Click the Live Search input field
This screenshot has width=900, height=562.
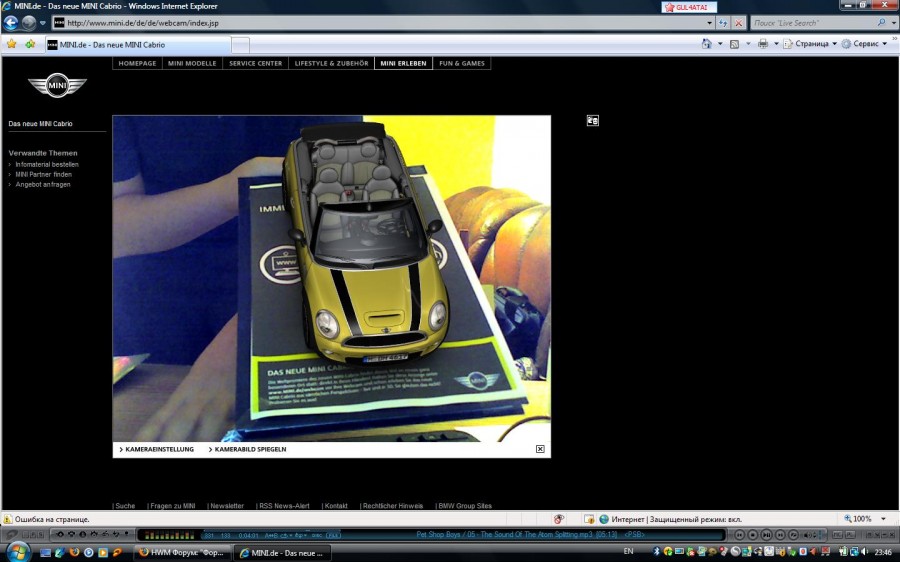[810, 22]
